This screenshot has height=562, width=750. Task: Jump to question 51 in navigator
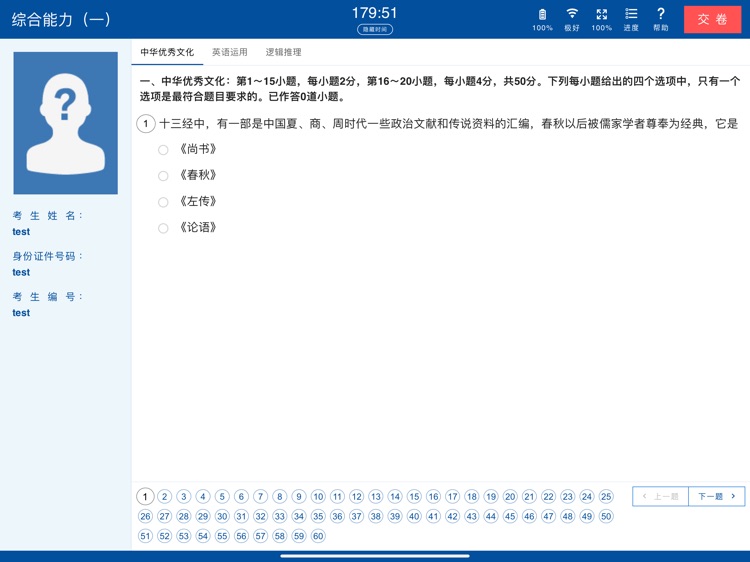pos(145,536)
